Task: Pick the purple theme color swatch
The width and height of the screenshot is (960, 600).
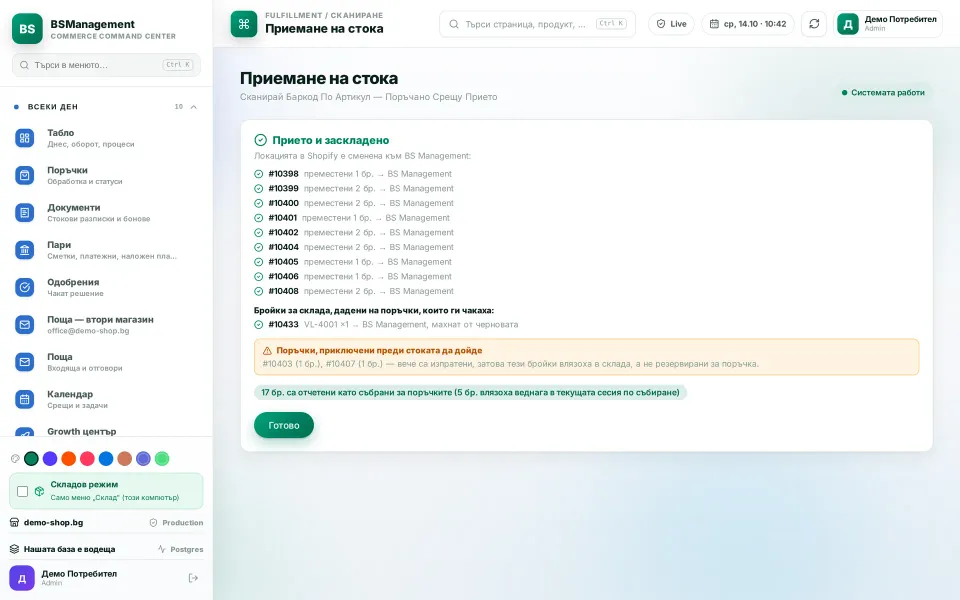Action: pos(50,459)
